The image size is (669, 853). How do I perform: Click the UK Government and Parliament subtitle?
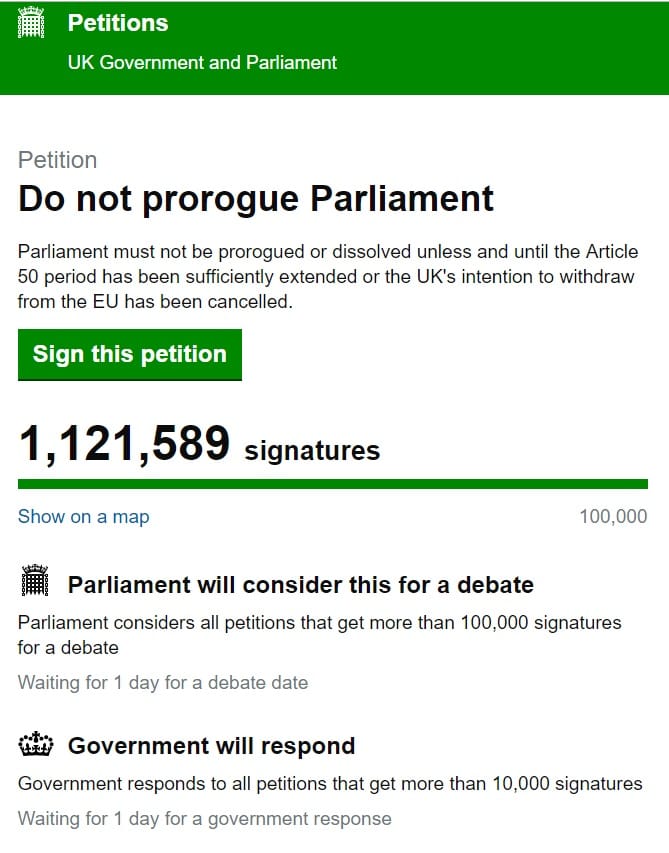click(202, 63)
